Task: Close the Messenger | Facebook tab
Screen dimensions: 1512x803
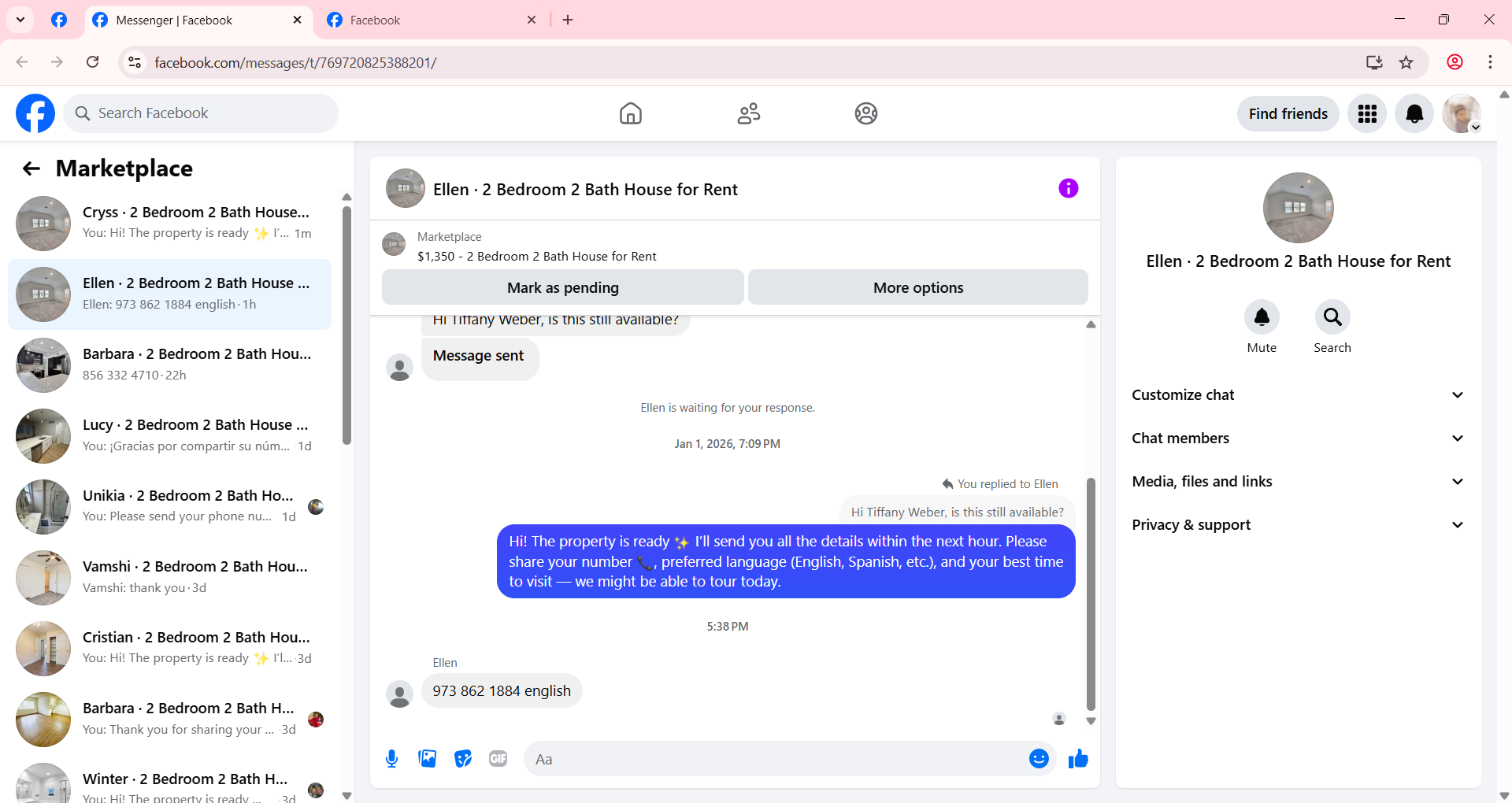Action: coord(297,20)
